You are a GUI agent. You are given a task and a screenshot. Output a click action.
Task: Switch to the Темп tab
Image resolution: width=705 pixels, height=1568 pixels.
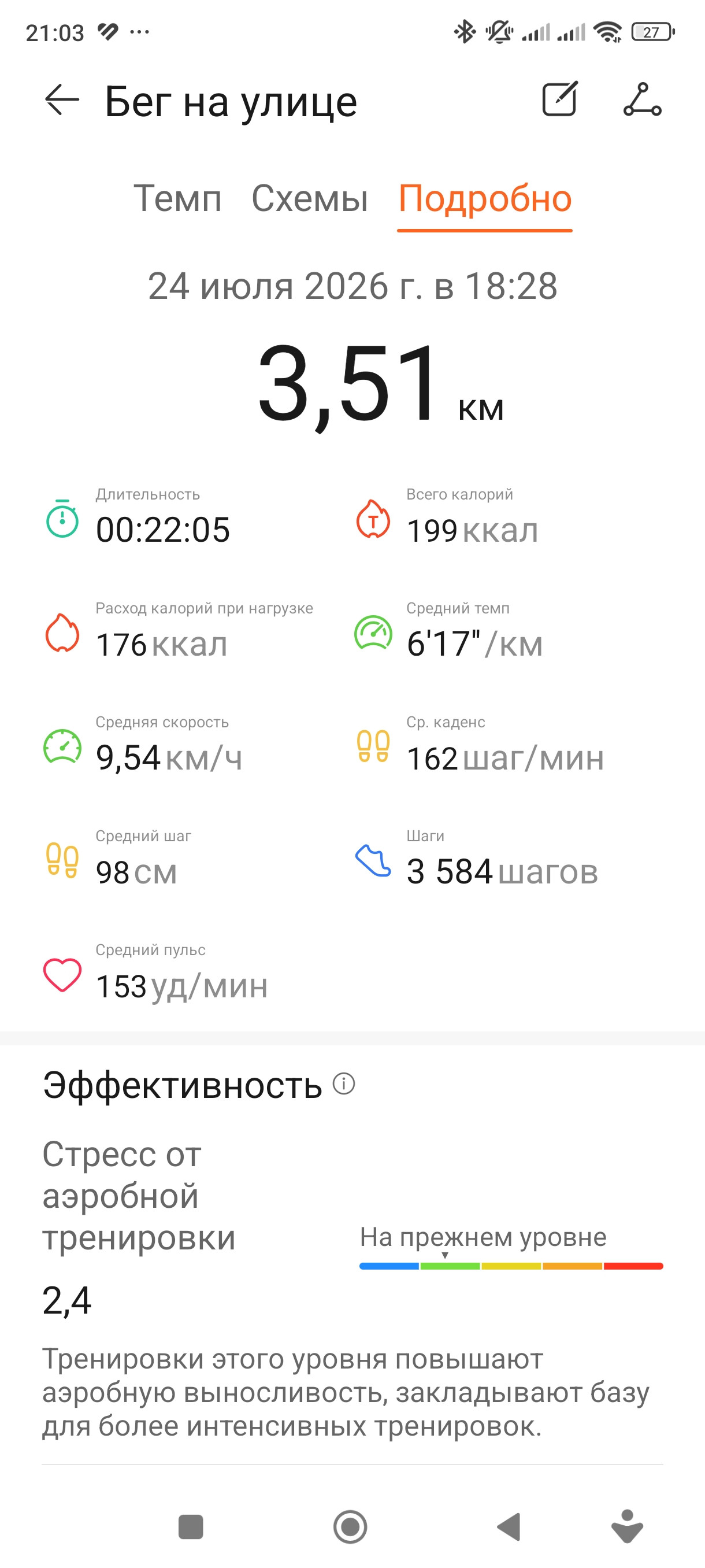(177, 198)
